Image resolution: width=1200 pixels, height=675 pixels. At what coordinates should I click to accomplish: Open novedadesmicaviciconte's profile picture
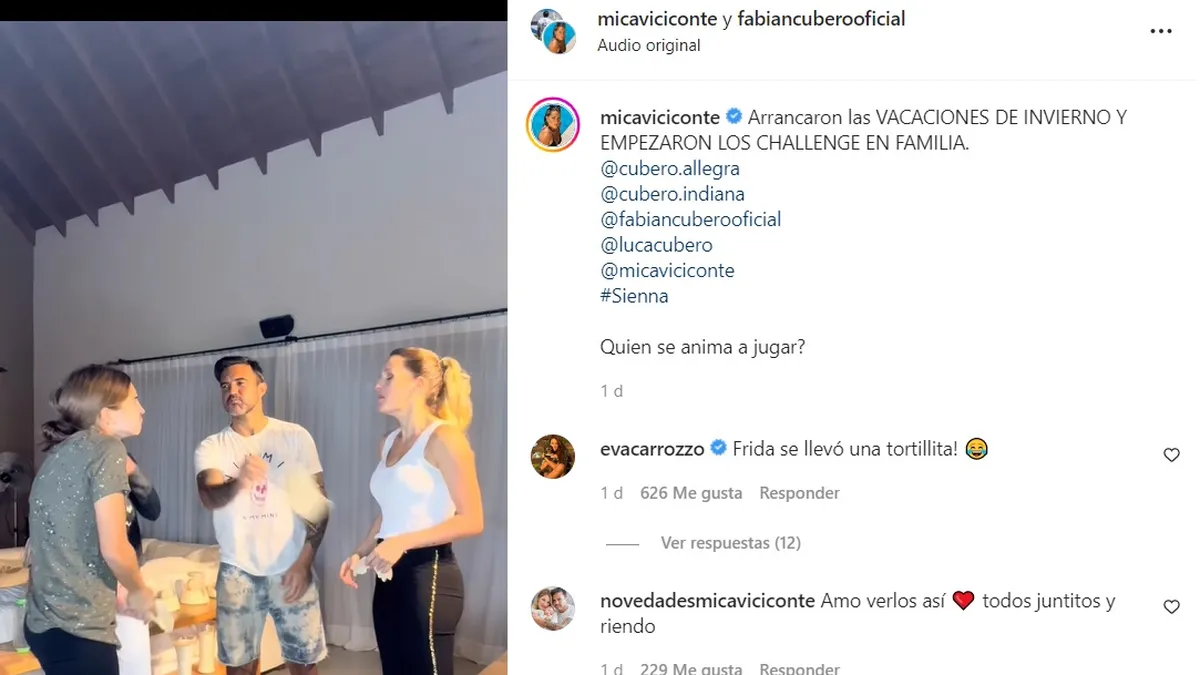[552, 609]
